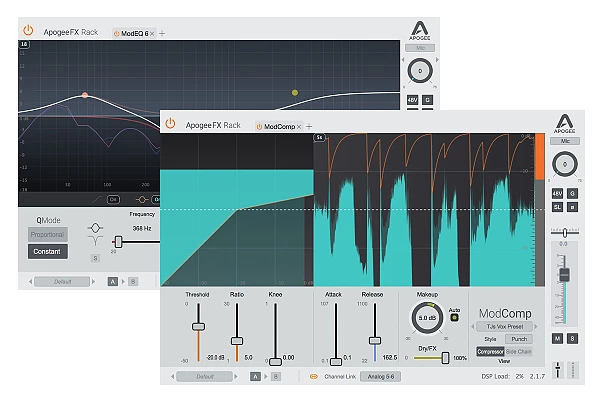Toggle G button in ModComp channel strip
The height and width of the screenshot is (400, 600).
(573, 194)
